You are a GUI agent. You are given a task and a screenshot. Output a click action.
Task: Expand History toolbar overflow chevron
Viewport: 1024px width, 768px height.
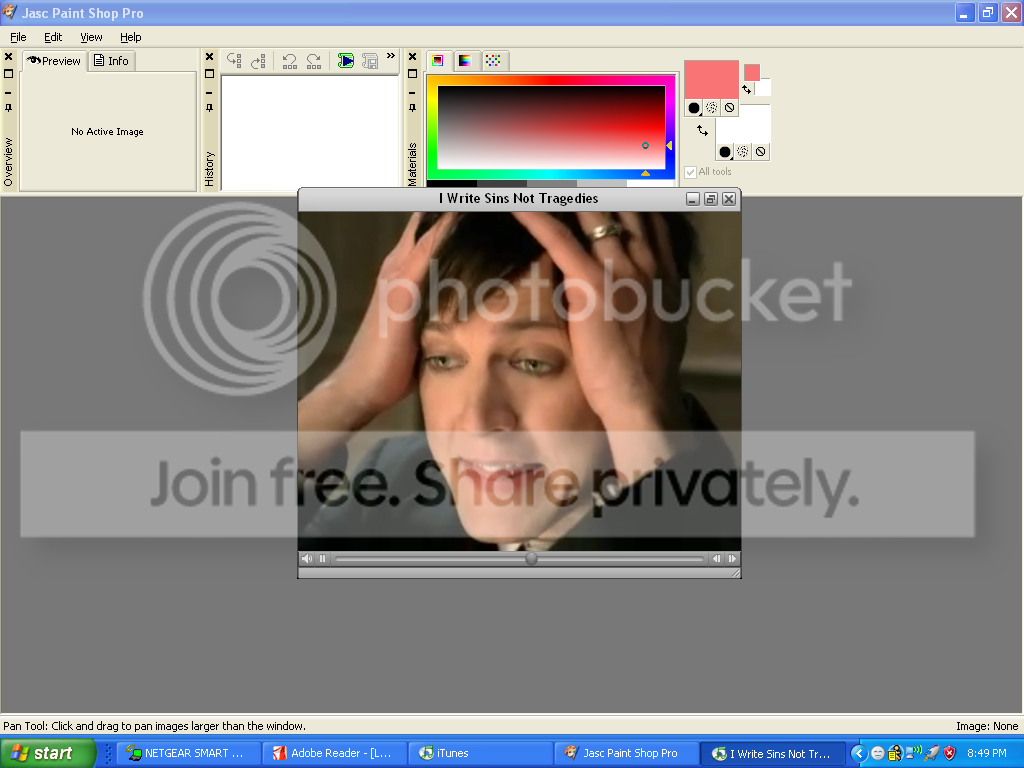(391, 56)
